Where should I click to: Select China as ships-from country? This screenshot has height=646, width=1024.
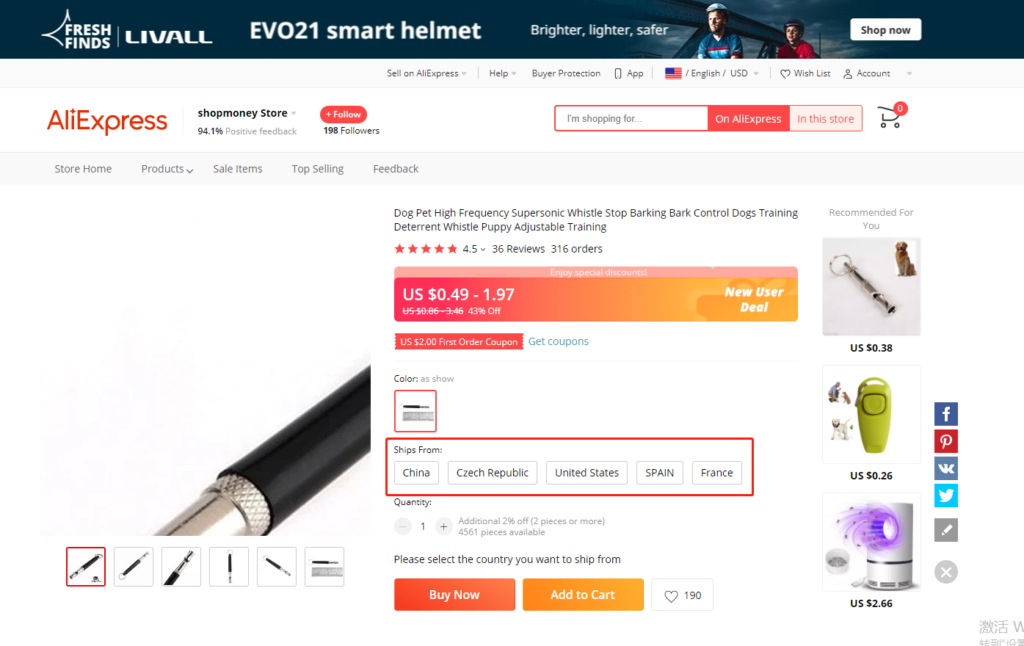416,473
